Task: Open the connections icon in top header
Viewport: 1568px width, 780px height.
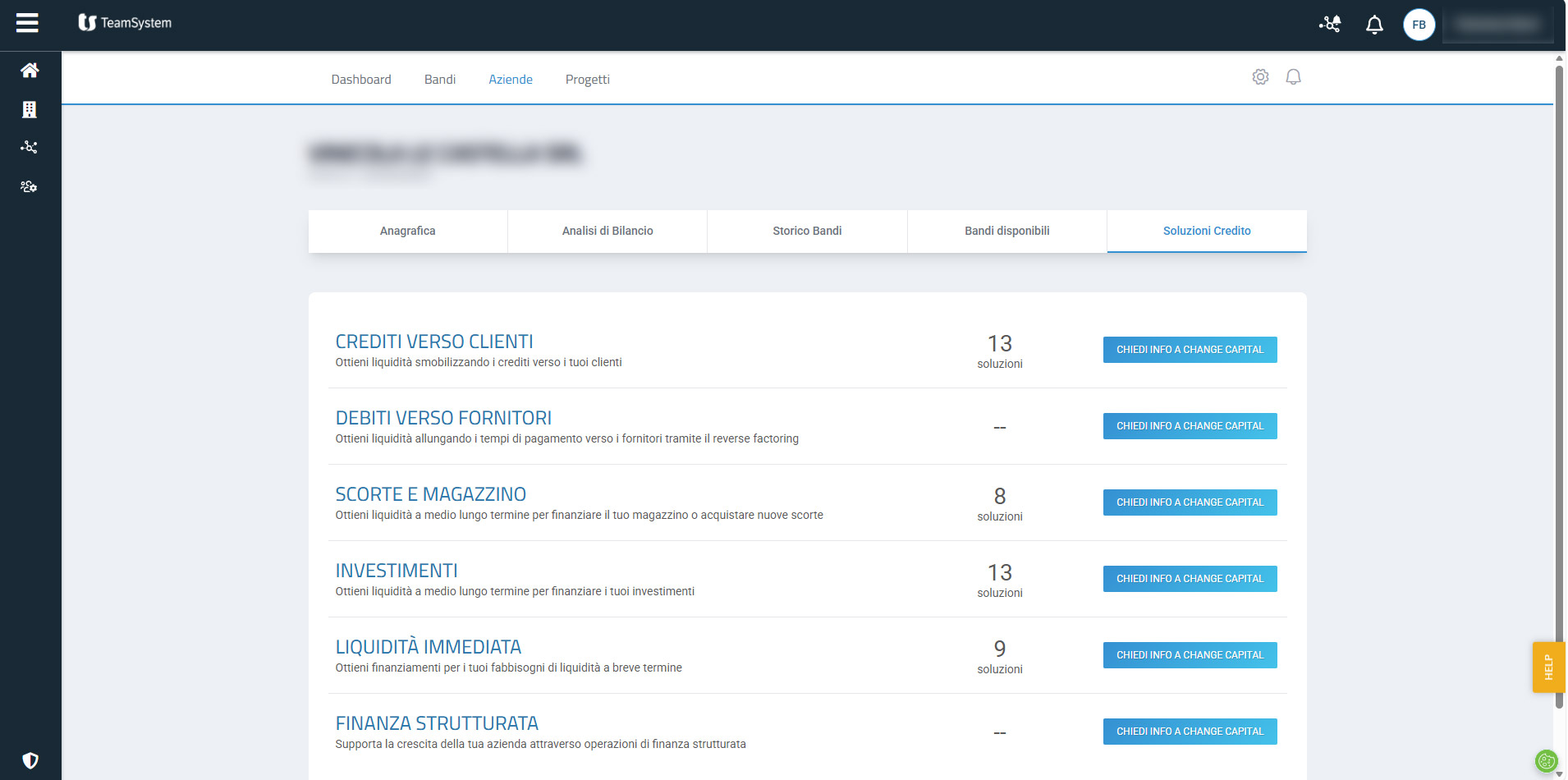Action: [x=1330, y=25]
